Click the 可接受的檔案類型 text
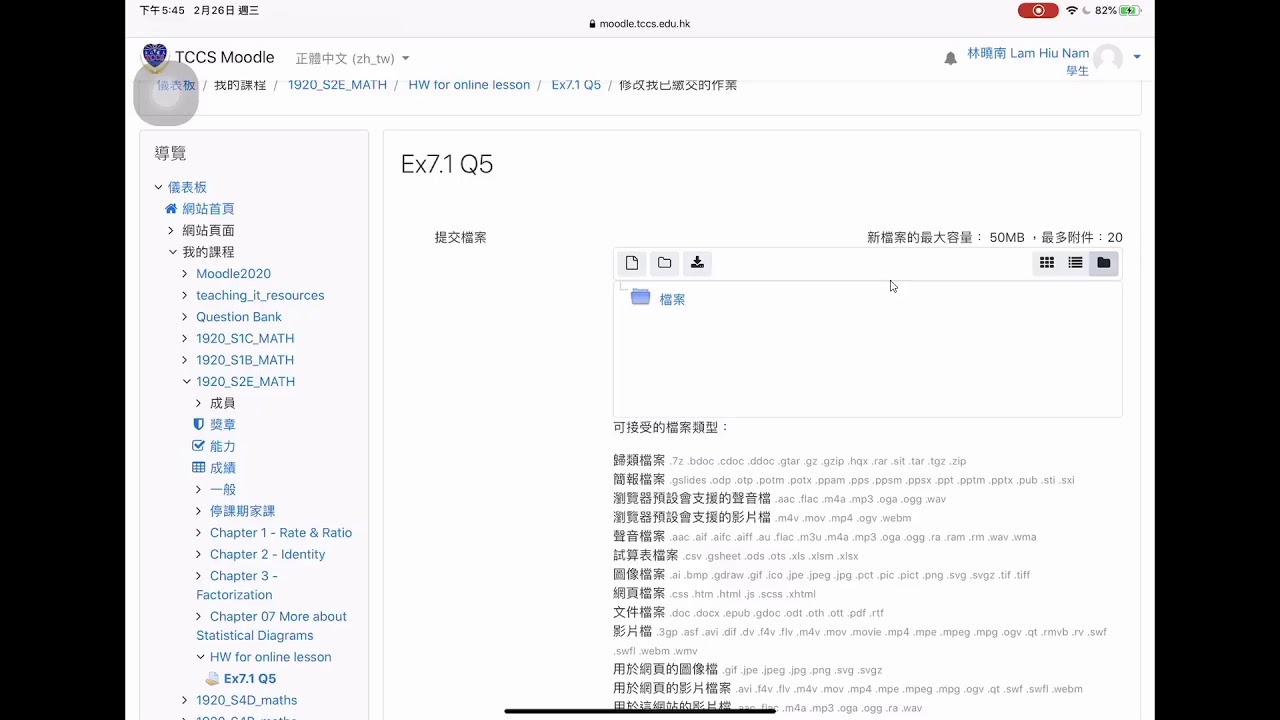 pos(672,427)
